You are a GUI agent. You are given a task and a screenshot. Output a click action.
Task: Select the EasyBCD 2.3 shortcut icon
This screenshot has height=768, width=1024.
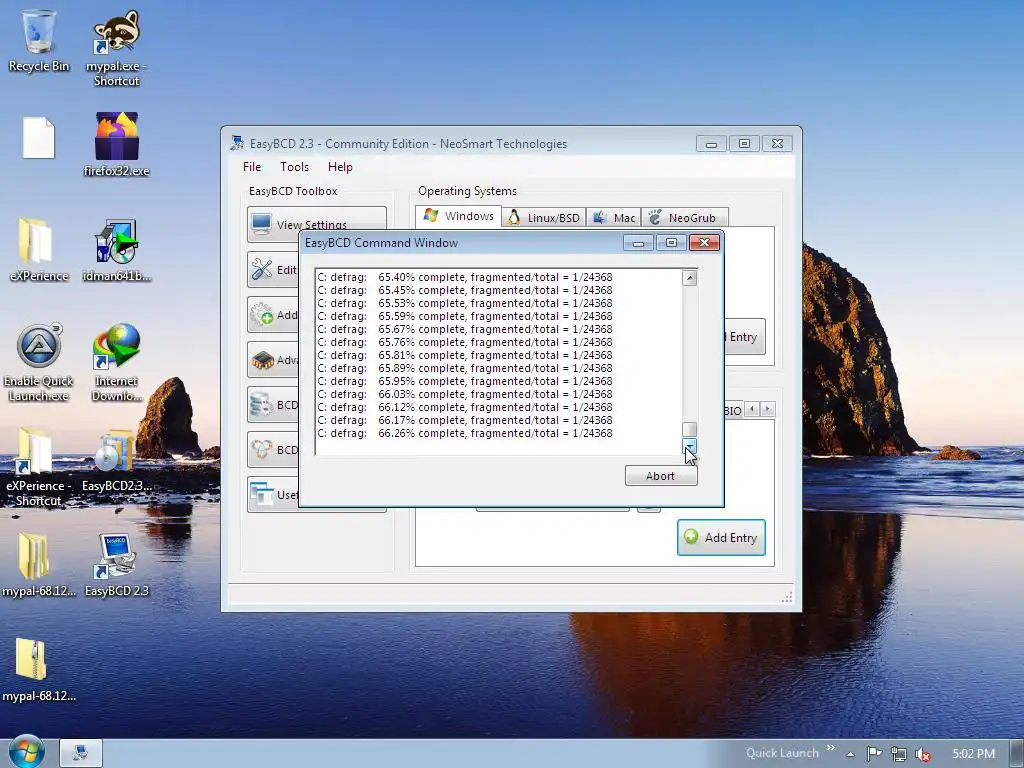click(116, 564)
